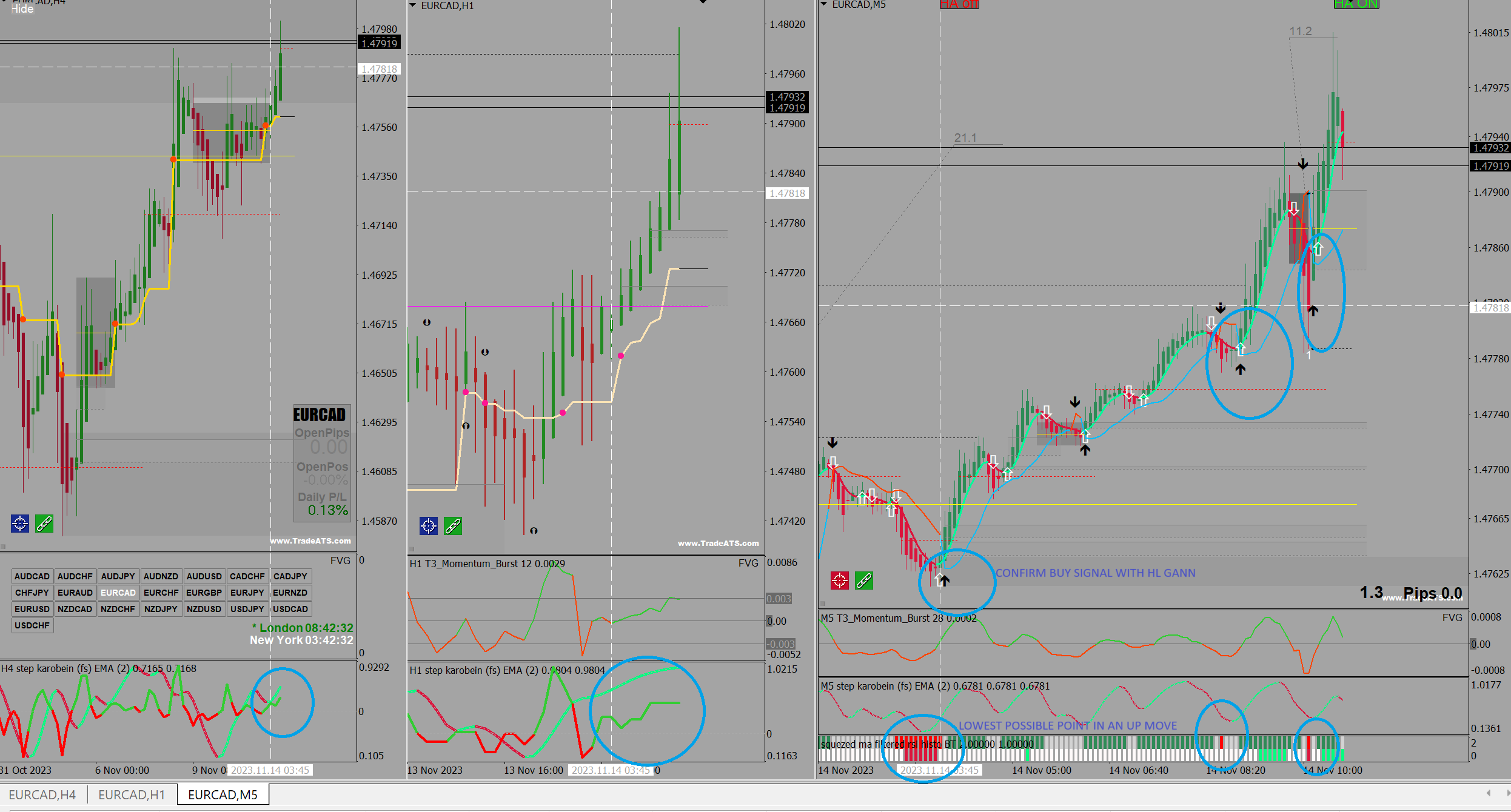
Task: Switch to the EURCAD,H4 tab
Action: [x=42, y=794]
